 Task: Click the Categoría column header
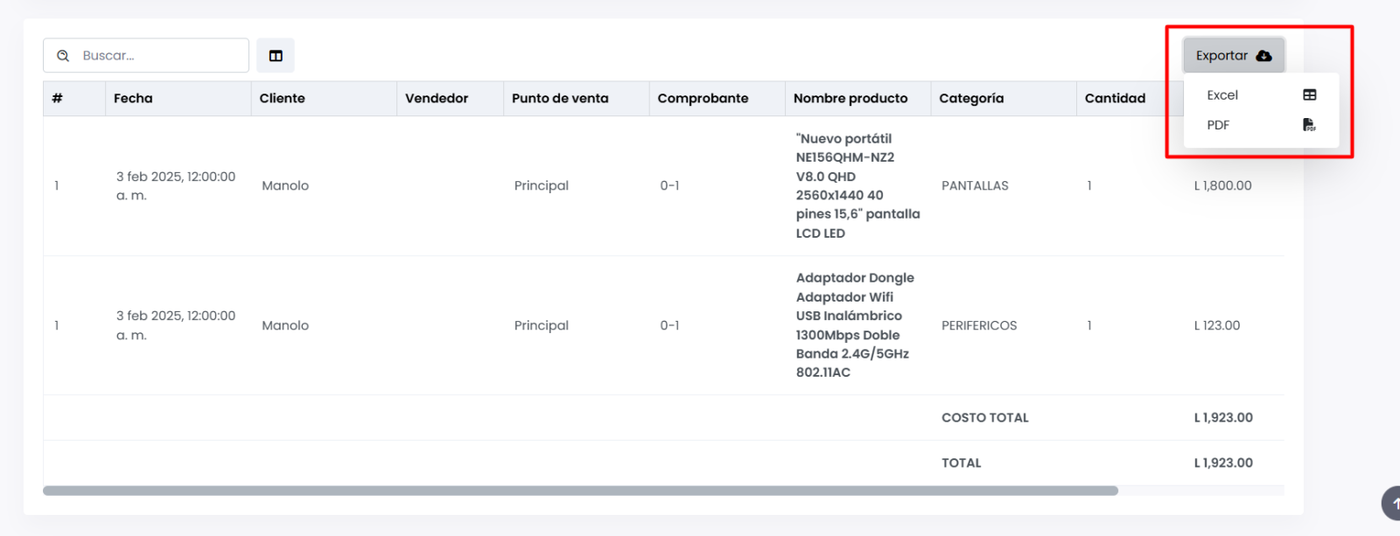[971, 98]
